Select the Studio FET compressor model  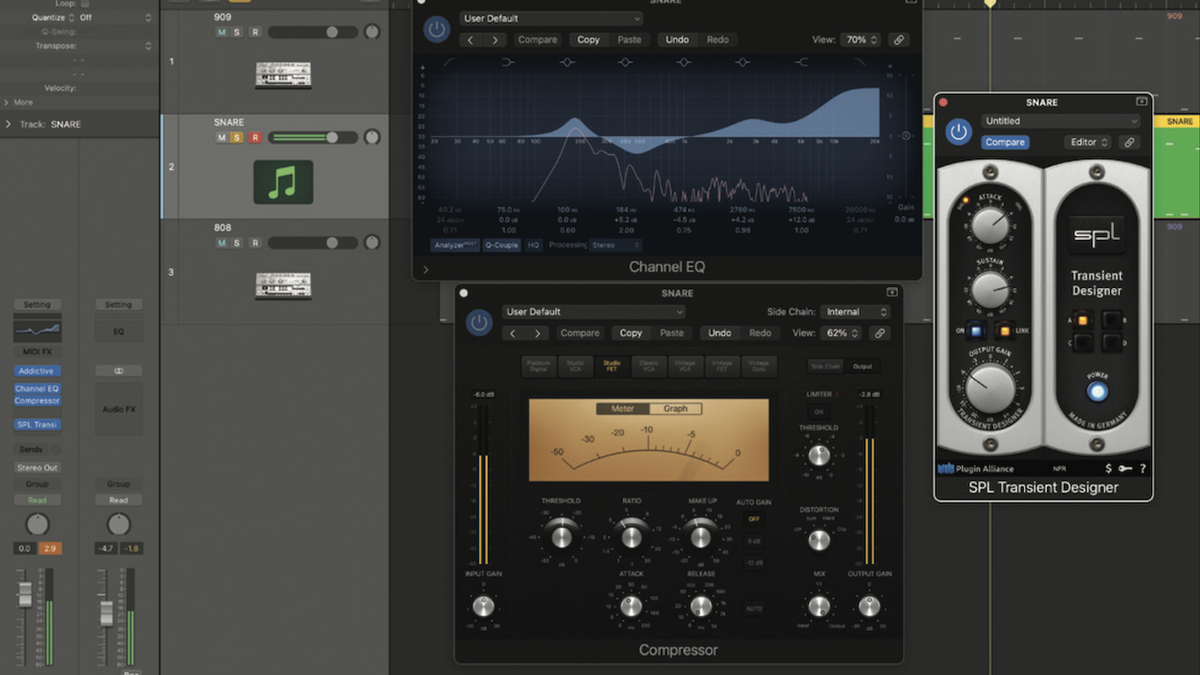coord(611,364)
